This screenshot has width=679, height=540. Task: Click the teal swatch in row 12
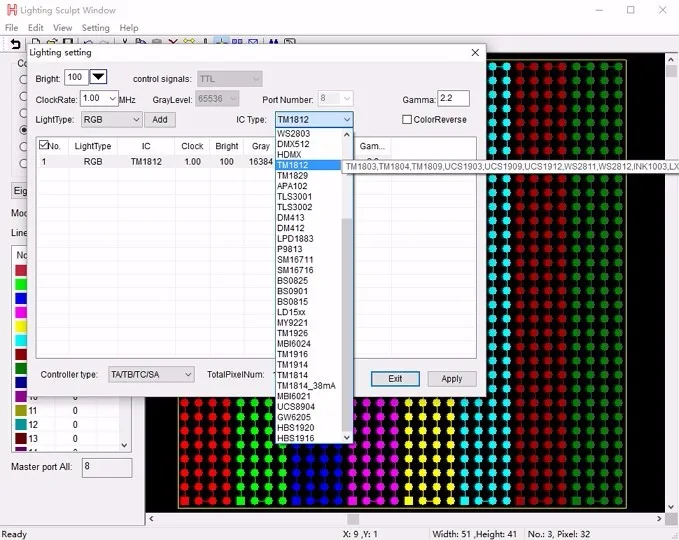click(x=21, y=424)
